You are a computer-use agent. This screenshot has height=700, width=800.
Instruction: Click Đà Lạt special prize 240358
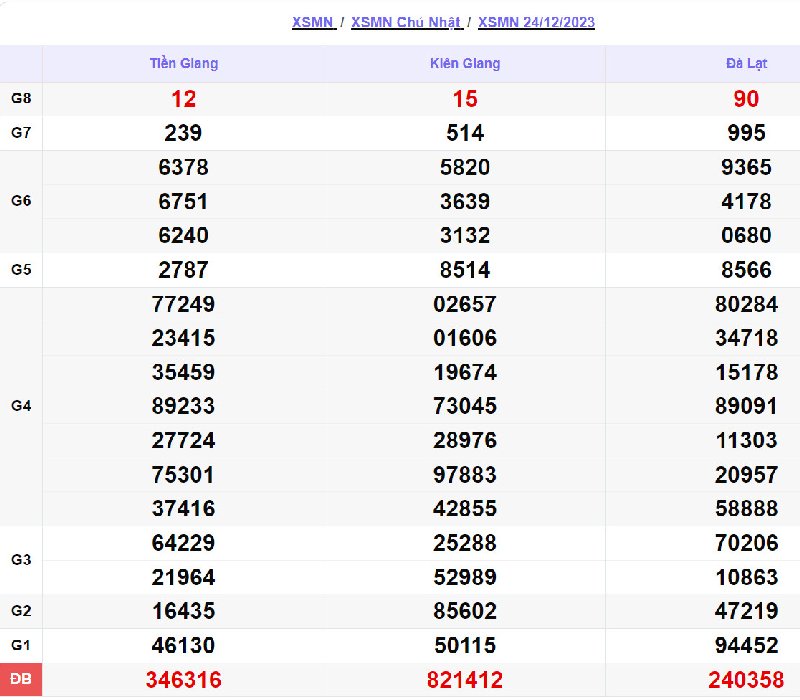(746, 680)
